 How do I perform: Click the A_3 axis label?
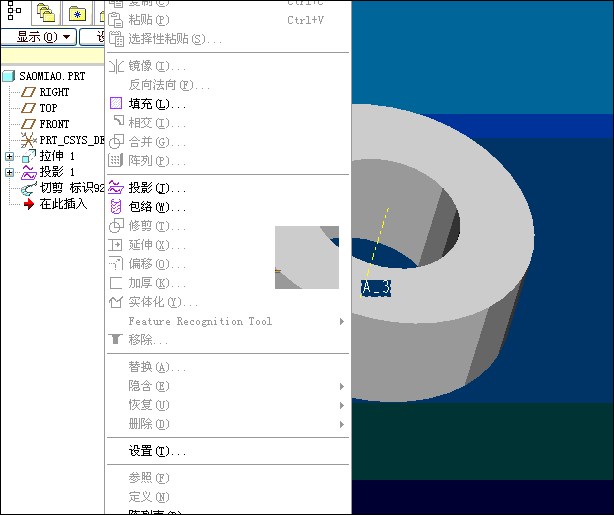click(376, 287)
